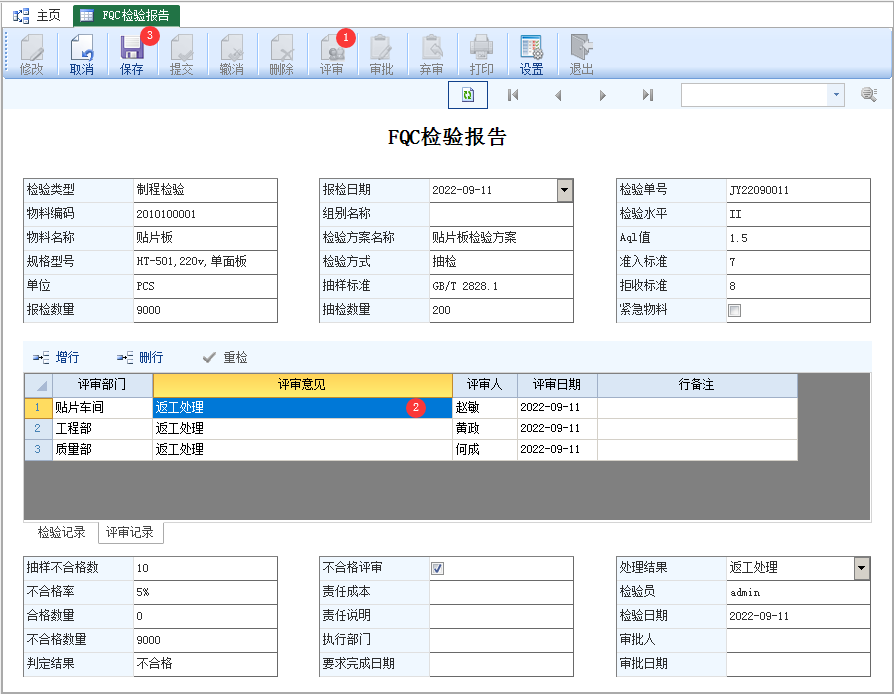
Task: Open the navigation search combo box dropdown
Action: (x=836, y=95)
